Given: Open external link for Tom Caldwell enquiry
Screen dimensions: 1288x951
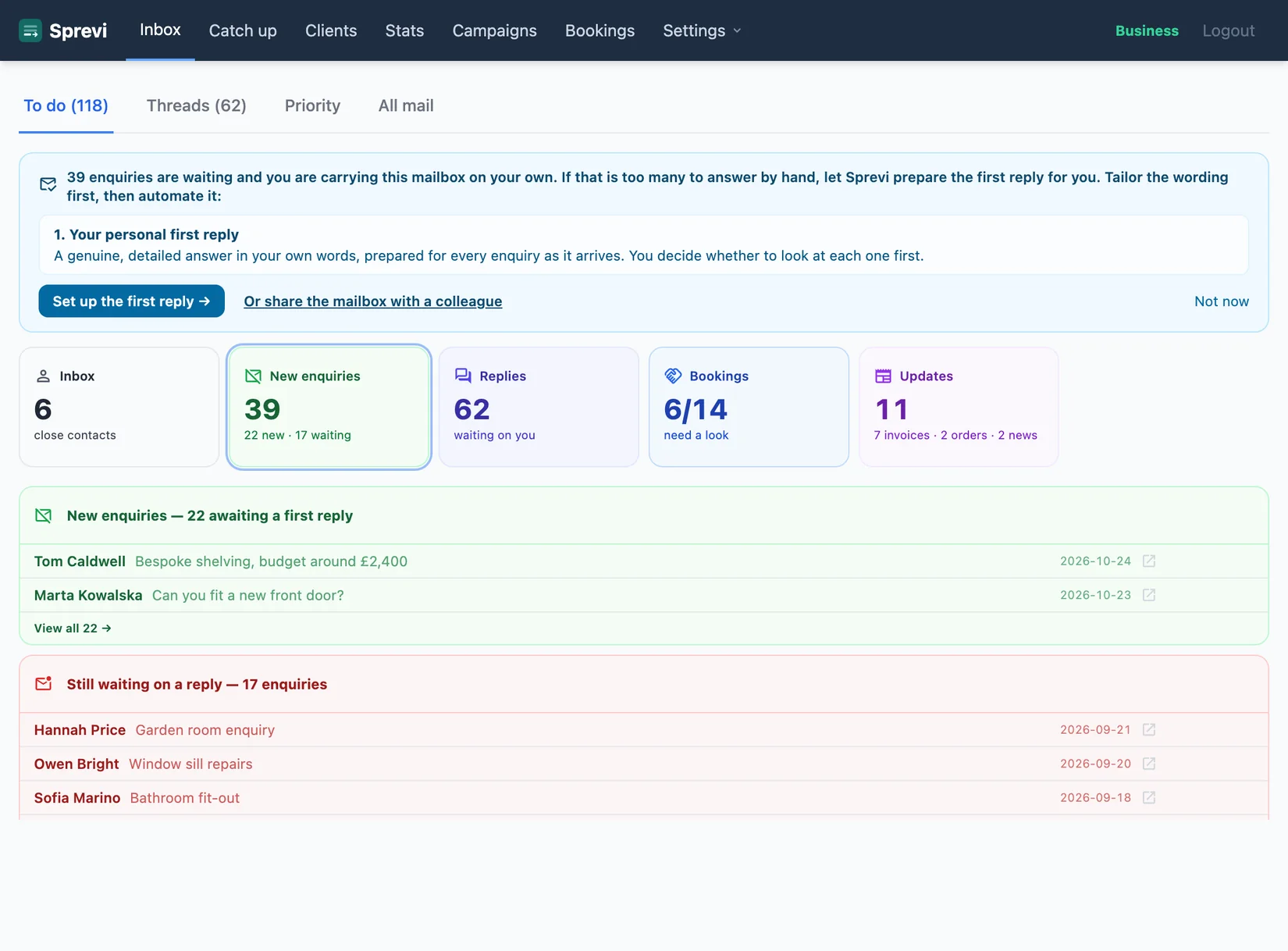Looking at the screenshot, I should [x=1149, y=561].
